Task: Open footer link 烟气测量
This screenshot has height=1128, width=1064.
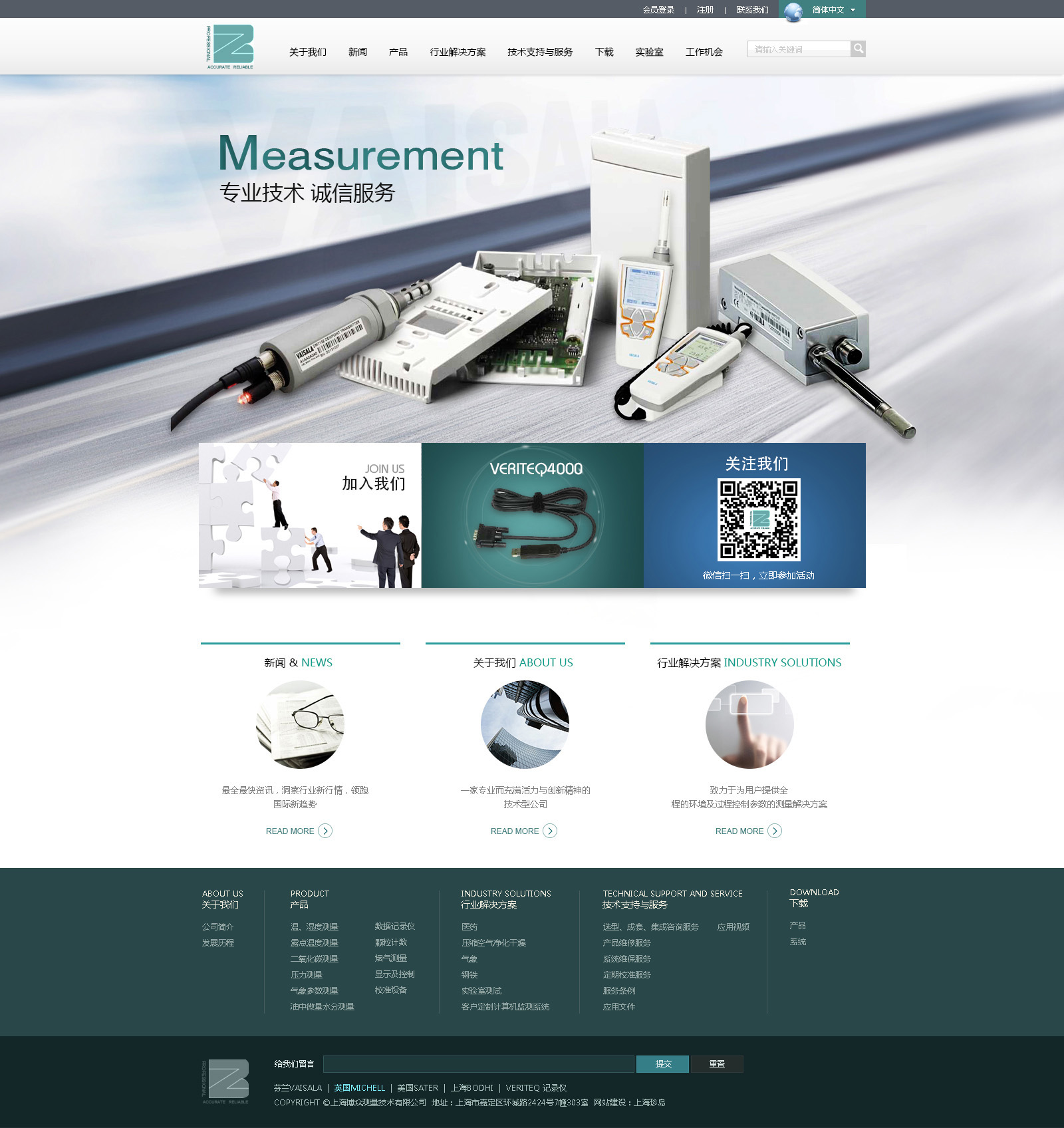Action: [391, 958]
